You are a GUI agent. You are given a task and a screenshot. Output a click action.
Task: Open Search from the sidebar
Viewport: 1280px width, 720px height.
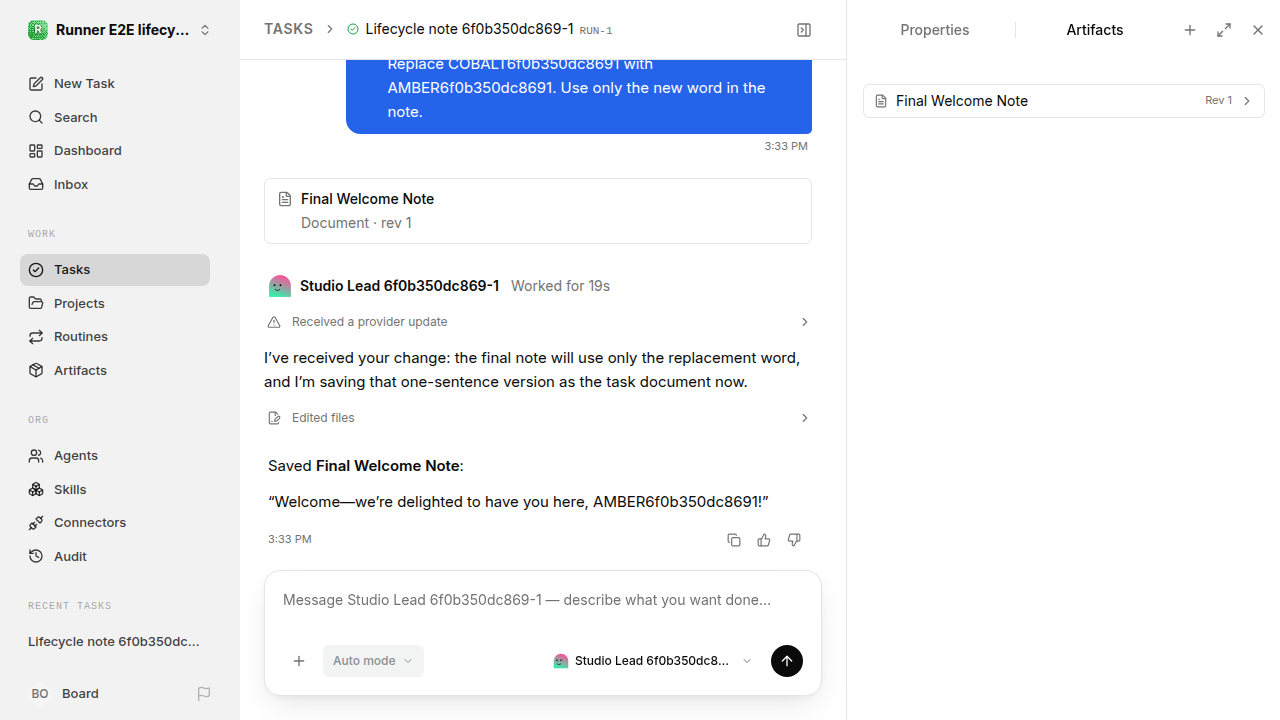(115, 117)
